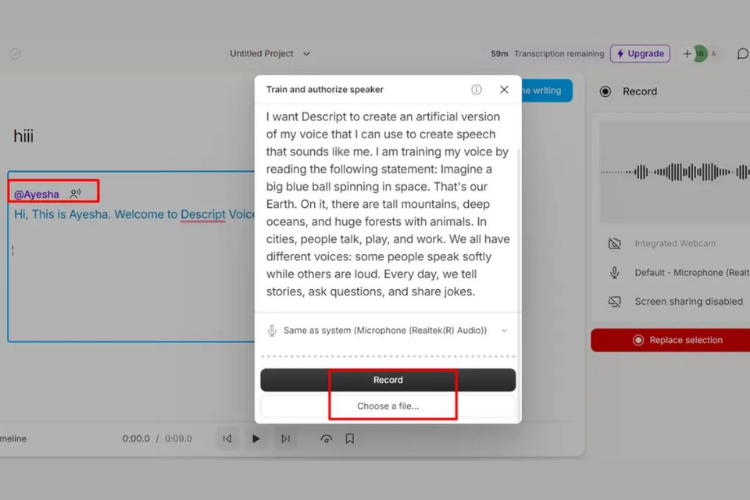Viewport: 750px width, 500px height.
Task: Click the paragraph drag handle dots
Action: point(12,250)
